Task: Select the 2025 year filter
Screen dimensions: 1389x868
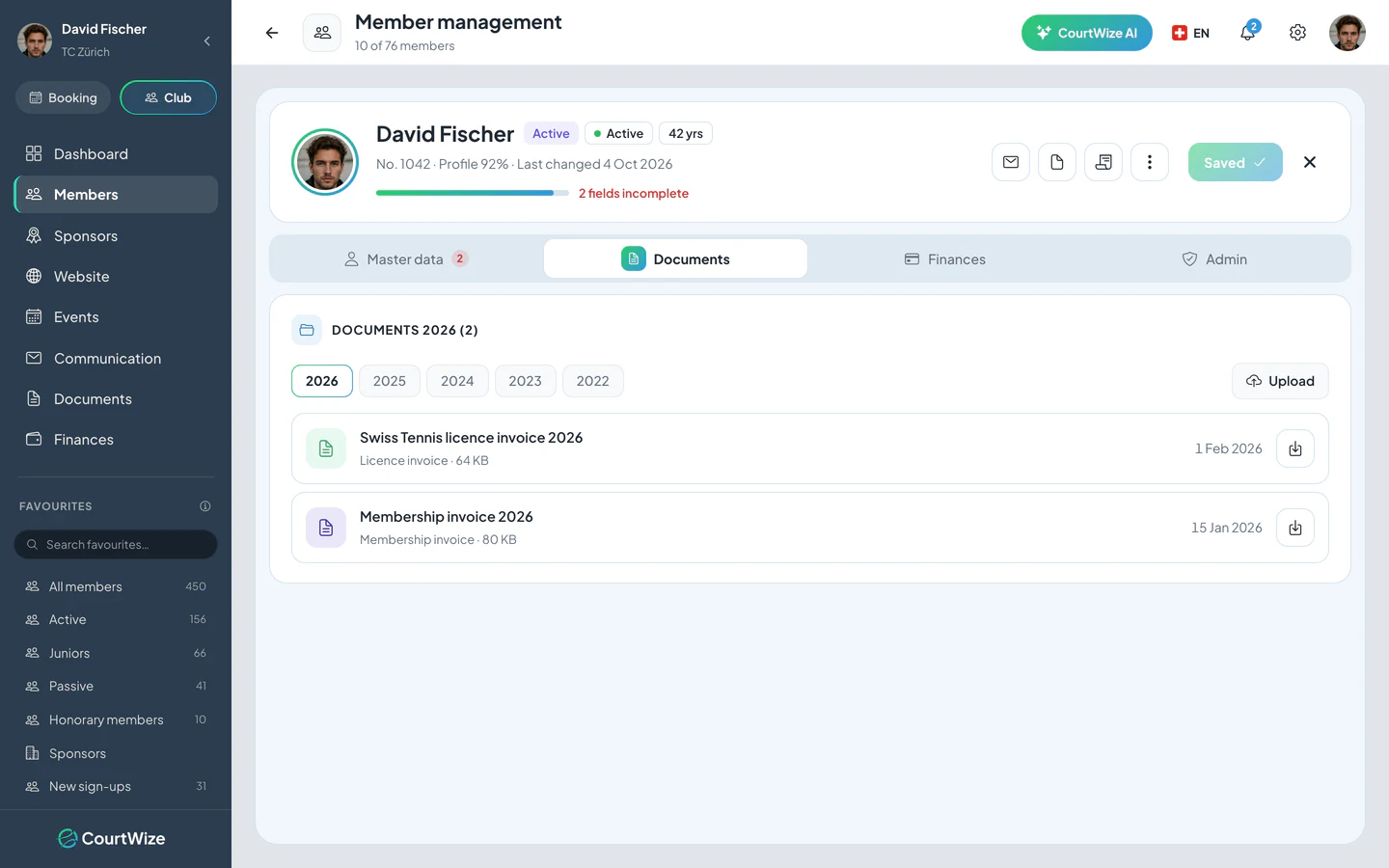Action: tap(390, 381)
